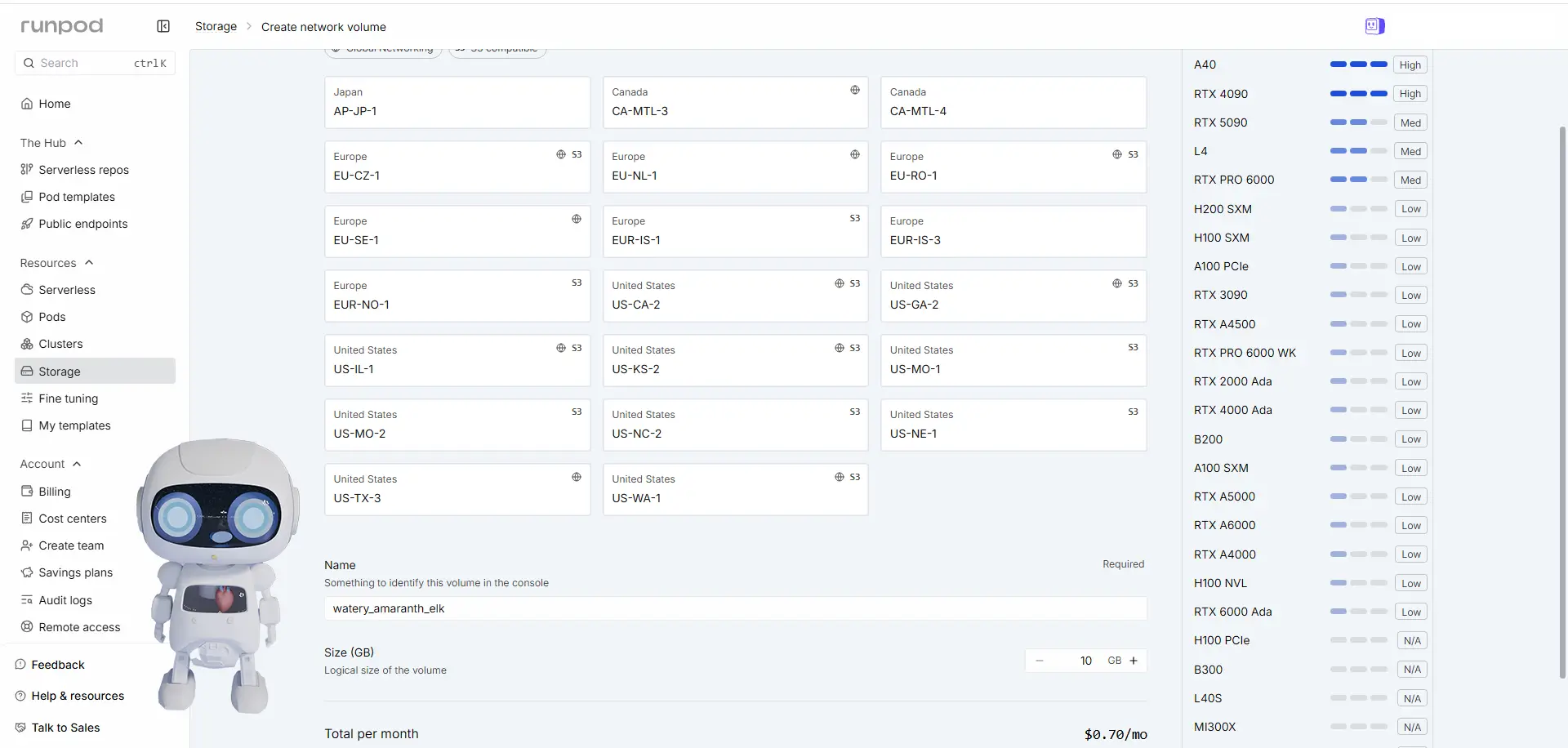This screenshot has width=1568, height=748.
Task: Click the RTX 4090 High badge
Action: point(1410,94)
